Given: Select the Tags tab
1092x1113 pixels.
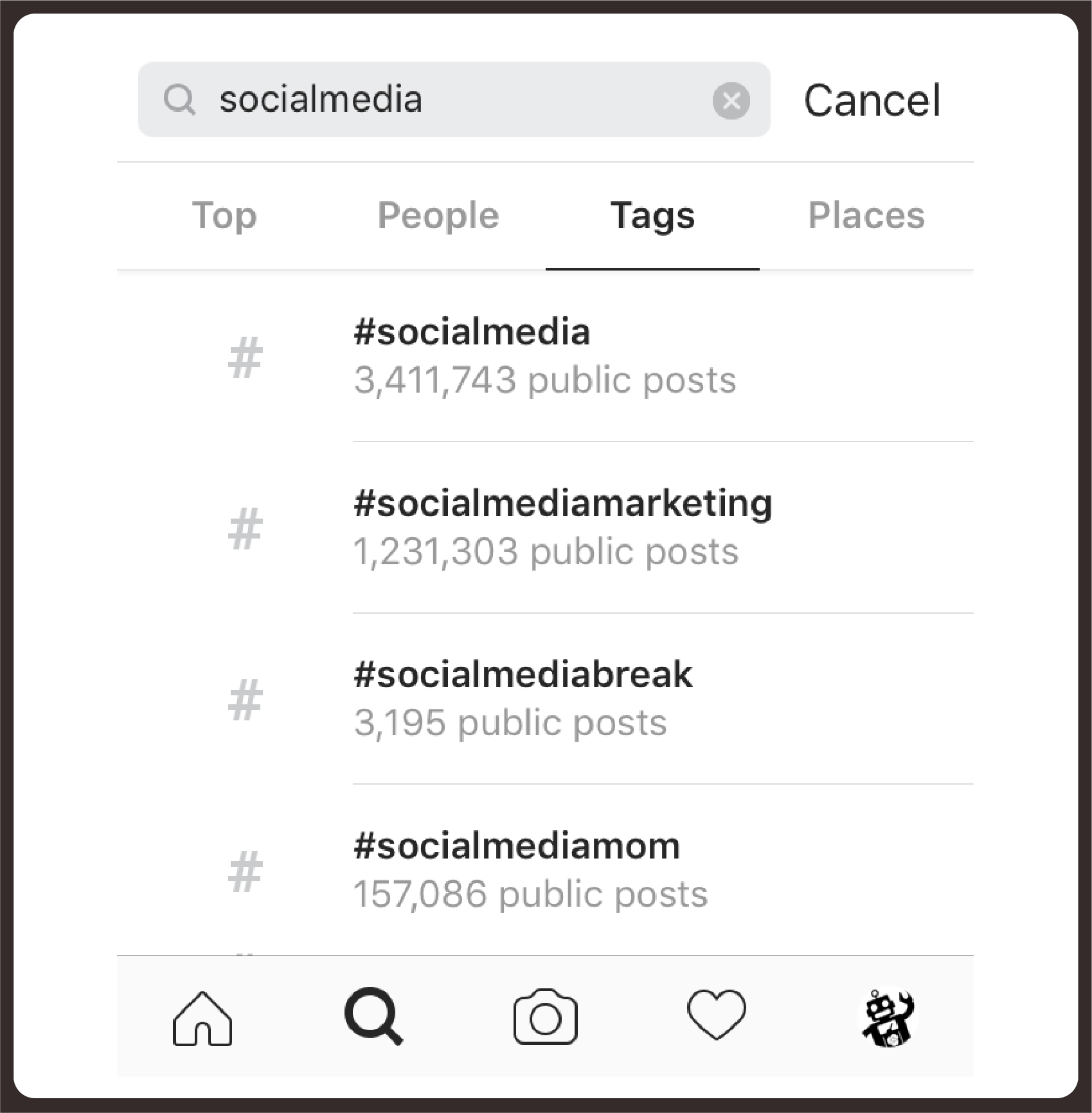Looking at the screenshot, I should point(652,215).
